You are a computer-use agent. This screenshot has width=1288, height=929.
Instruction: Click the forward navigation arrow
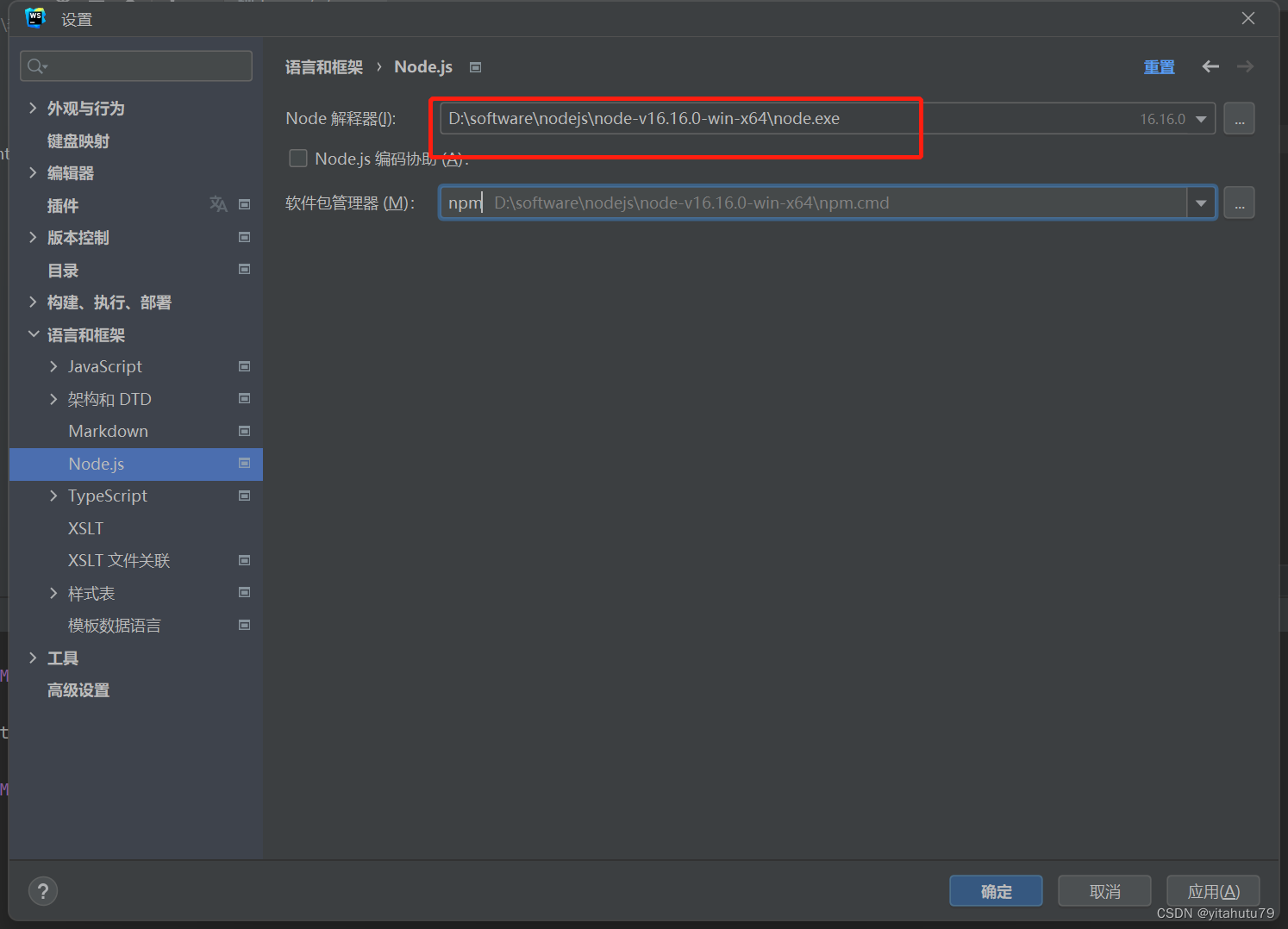tap(1245, 66)
